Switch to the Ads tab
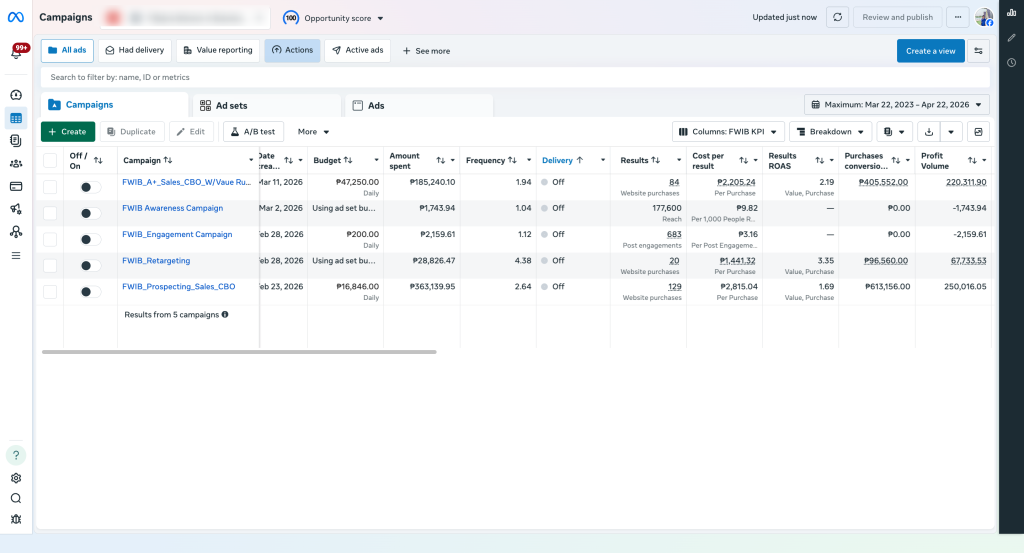 tap(419, 106)
